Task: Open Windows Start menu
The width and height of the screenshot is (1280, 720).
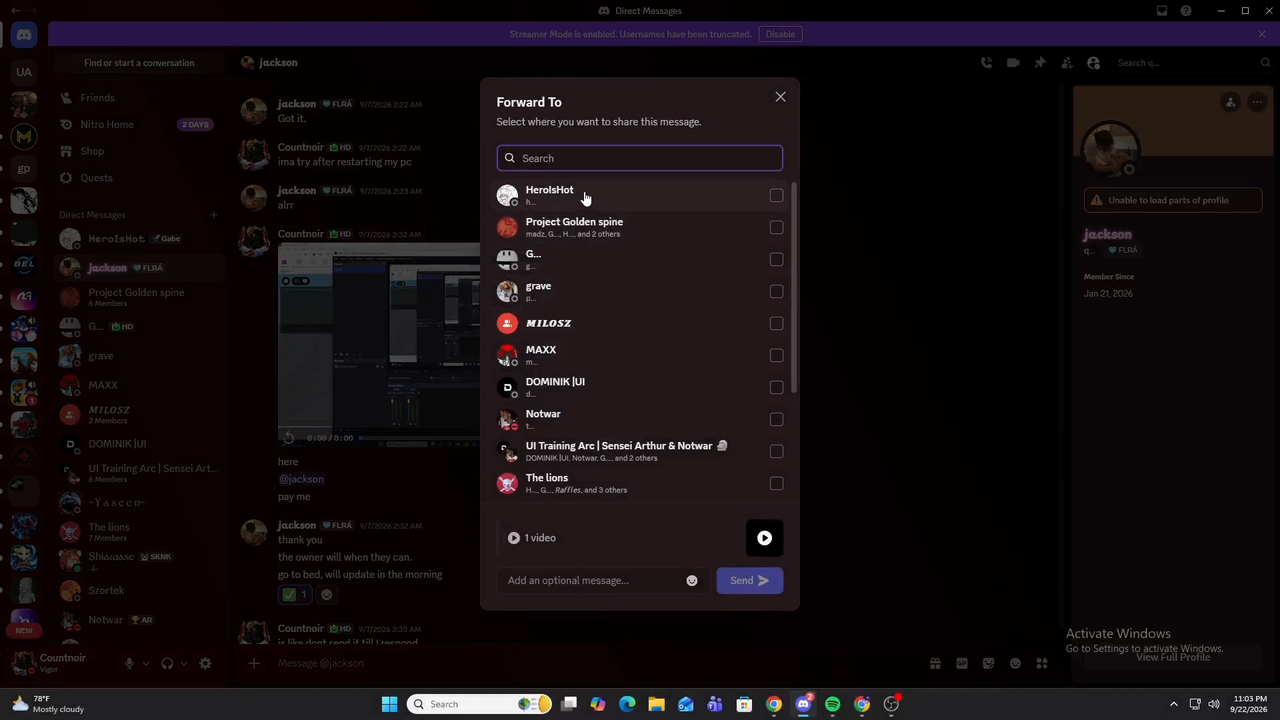Action: (x=389, y=704)
